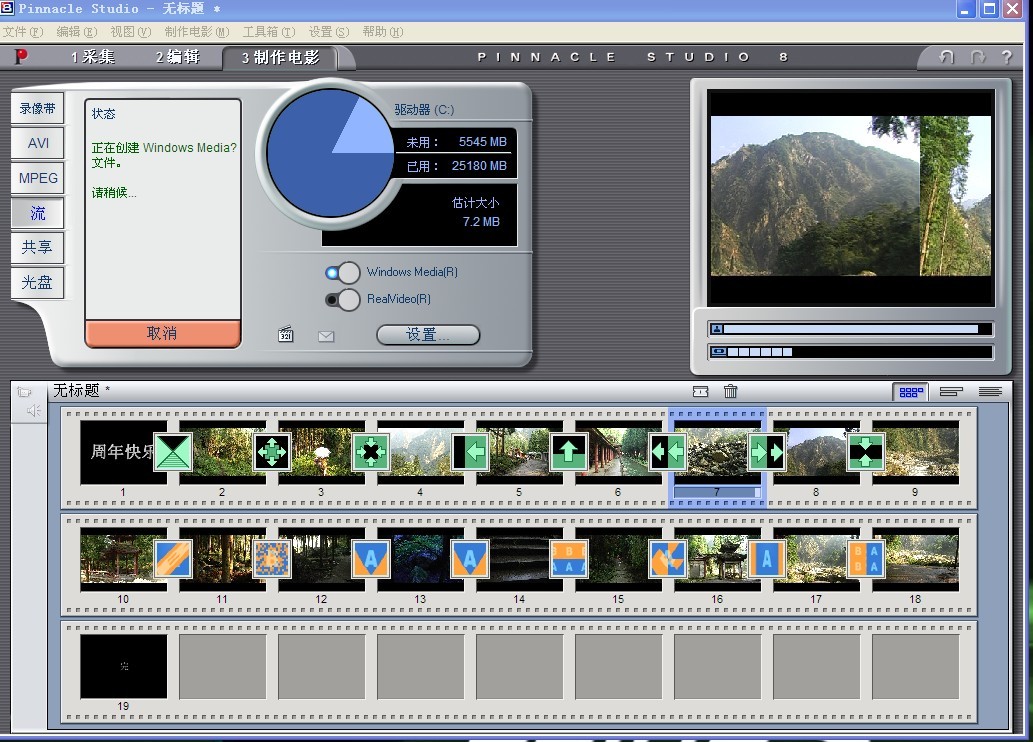
Task: Open the 工具箱 menu
Action: [x=269, y=32]
